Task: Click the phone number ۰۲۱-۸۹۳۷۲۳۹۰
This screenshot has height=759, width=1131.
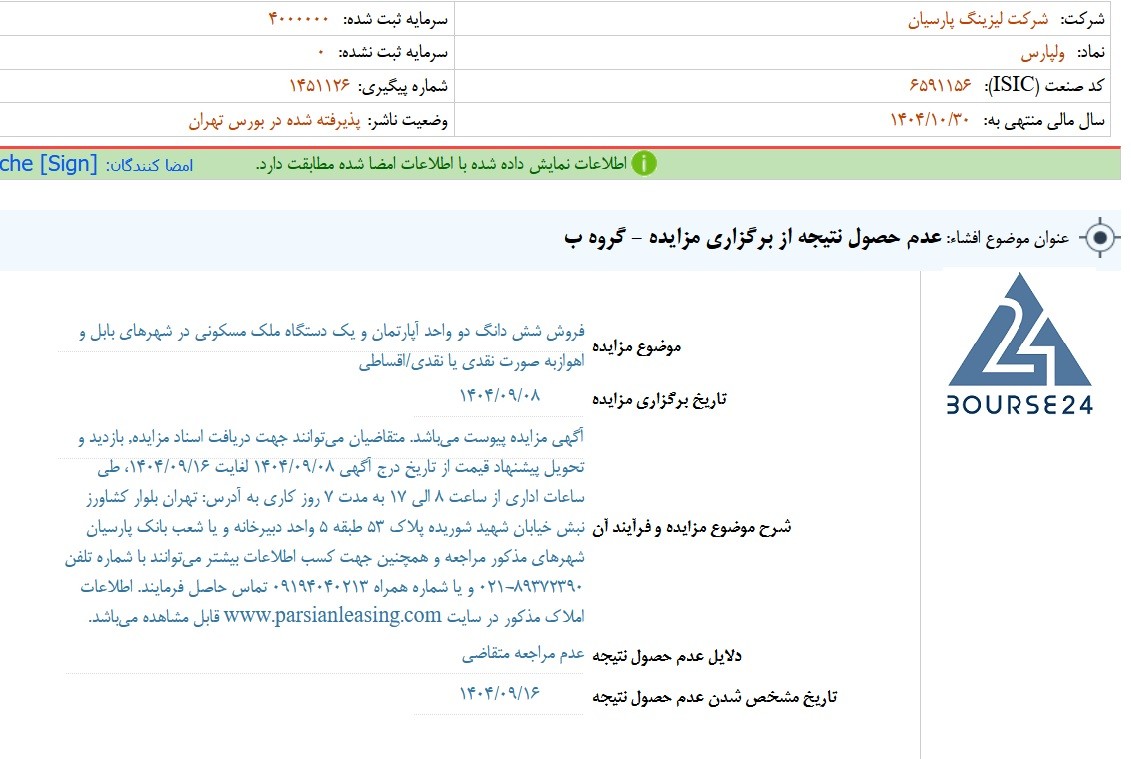Action: click(531, 587)
